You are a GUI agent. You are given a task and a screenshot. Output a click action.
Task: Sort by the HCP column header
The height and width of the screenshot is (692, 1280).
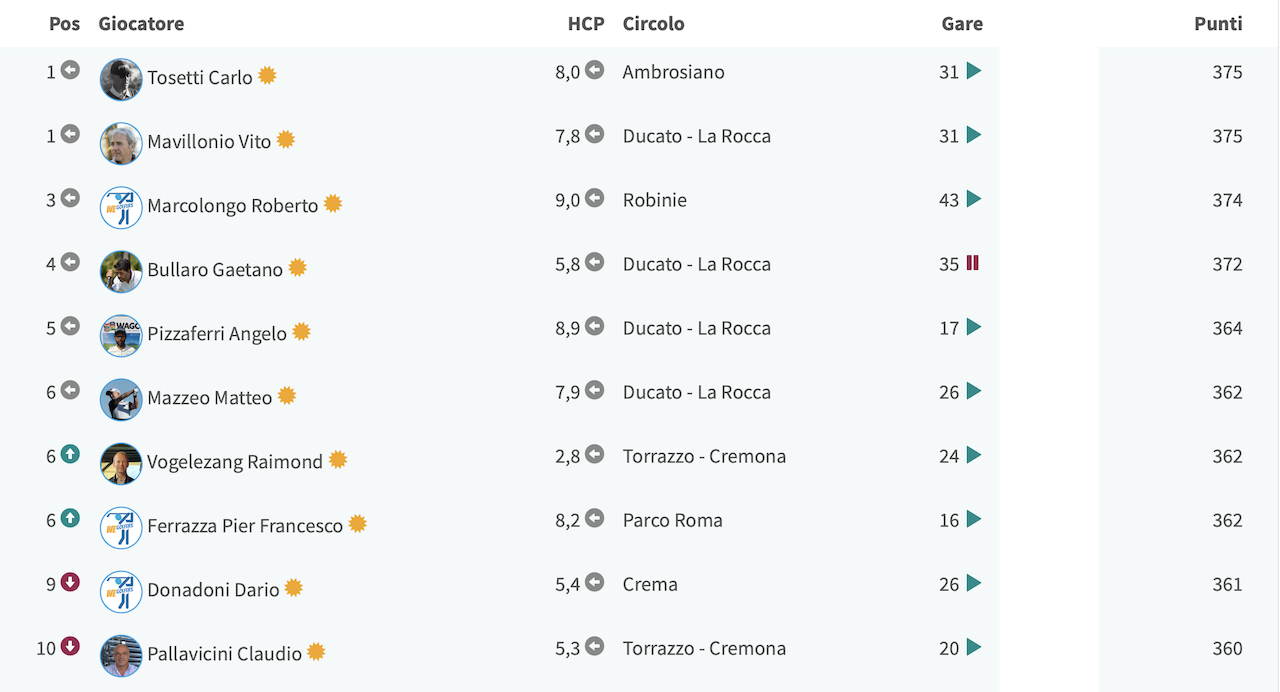click(586, 23)
